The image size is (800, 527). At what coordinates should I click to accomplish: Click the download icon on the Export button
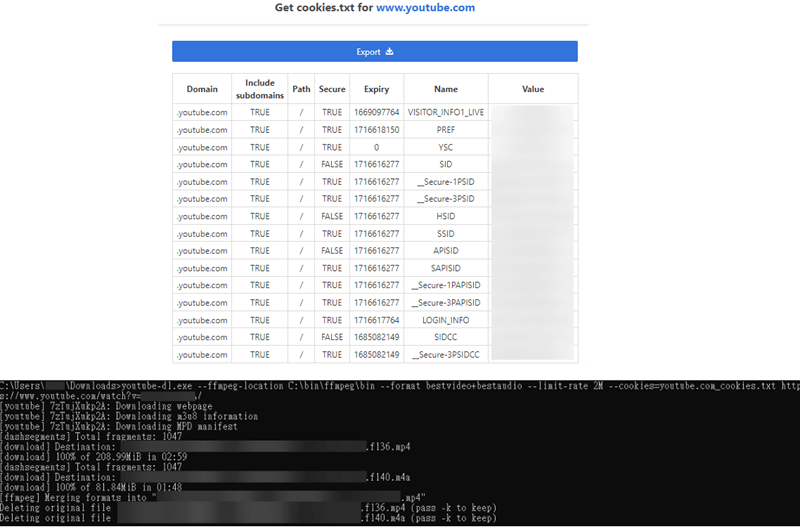point(389,52)
